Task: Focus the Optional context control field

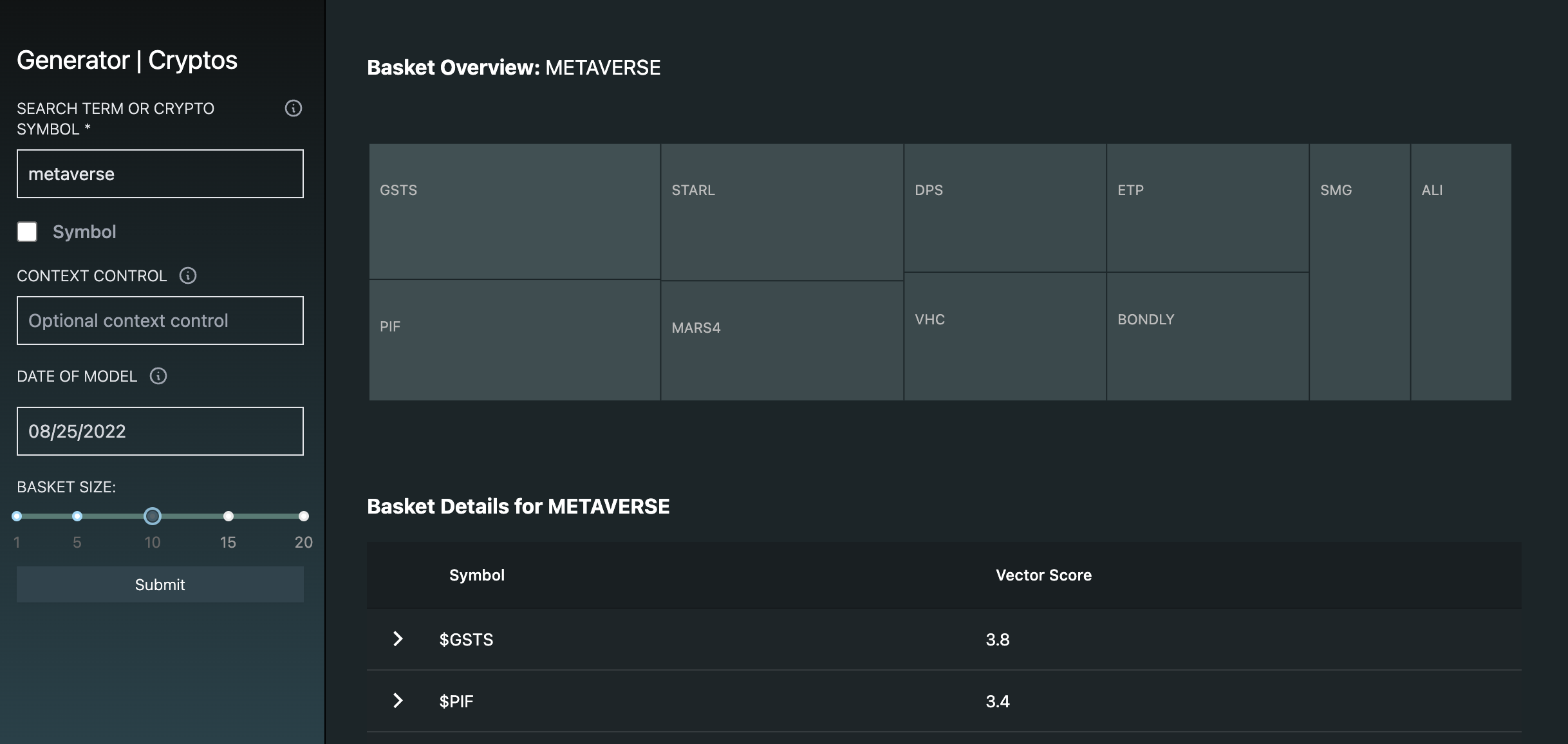Action: [x=160, y=321]
